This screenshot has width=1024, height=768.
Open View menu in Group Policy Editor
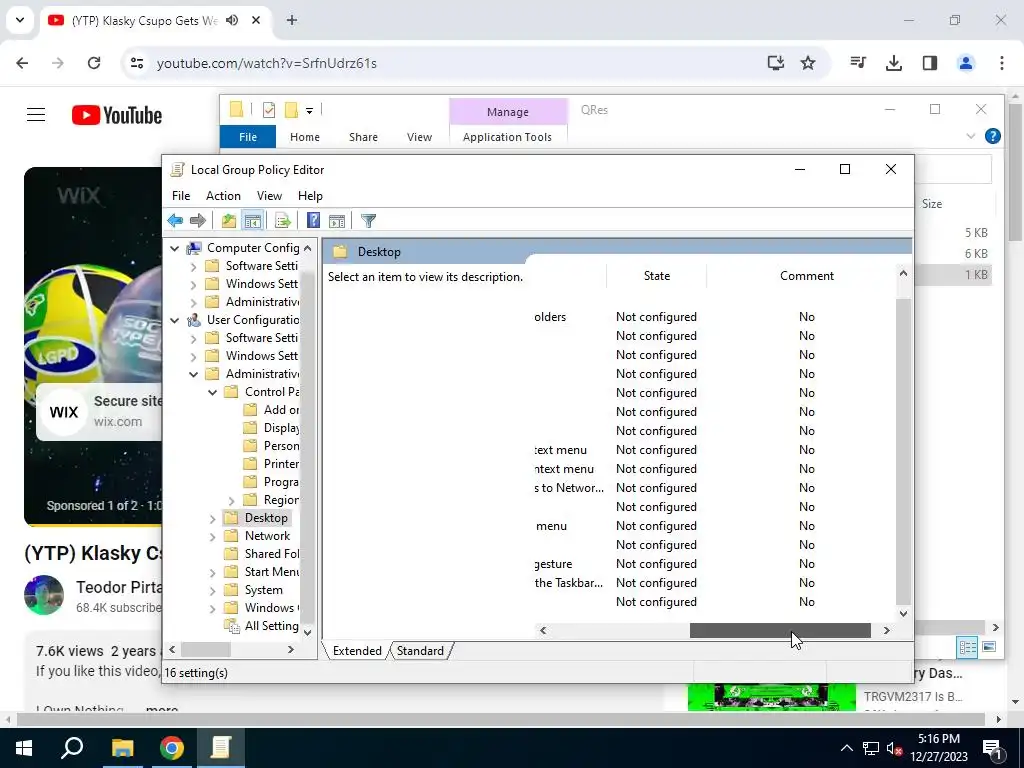269,196
